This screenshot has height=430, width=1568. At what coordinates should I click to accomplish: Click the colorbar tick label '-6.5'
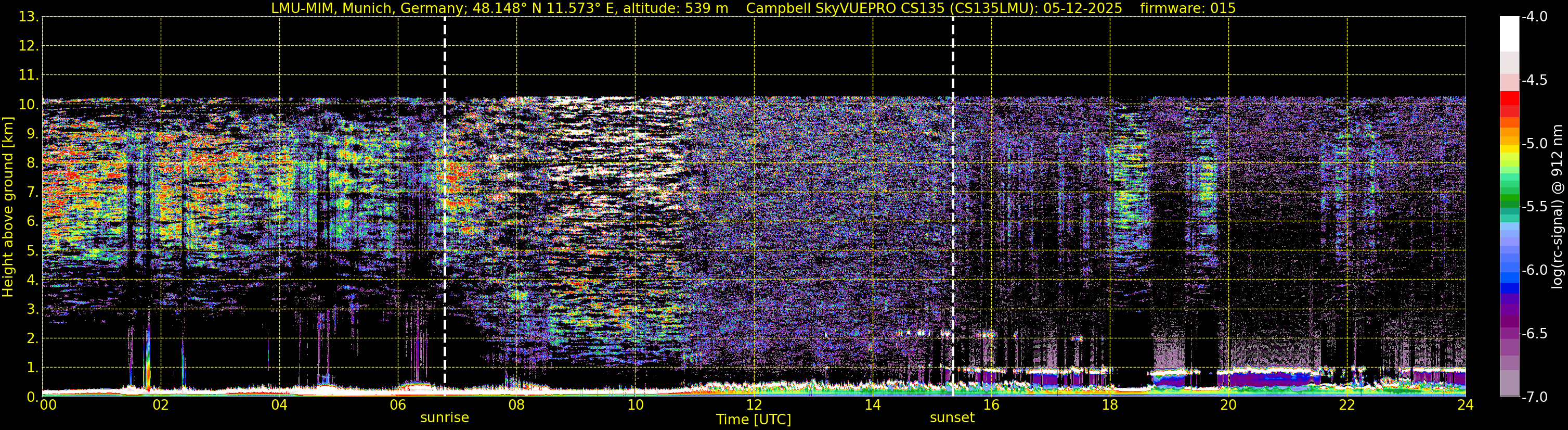1534,334
